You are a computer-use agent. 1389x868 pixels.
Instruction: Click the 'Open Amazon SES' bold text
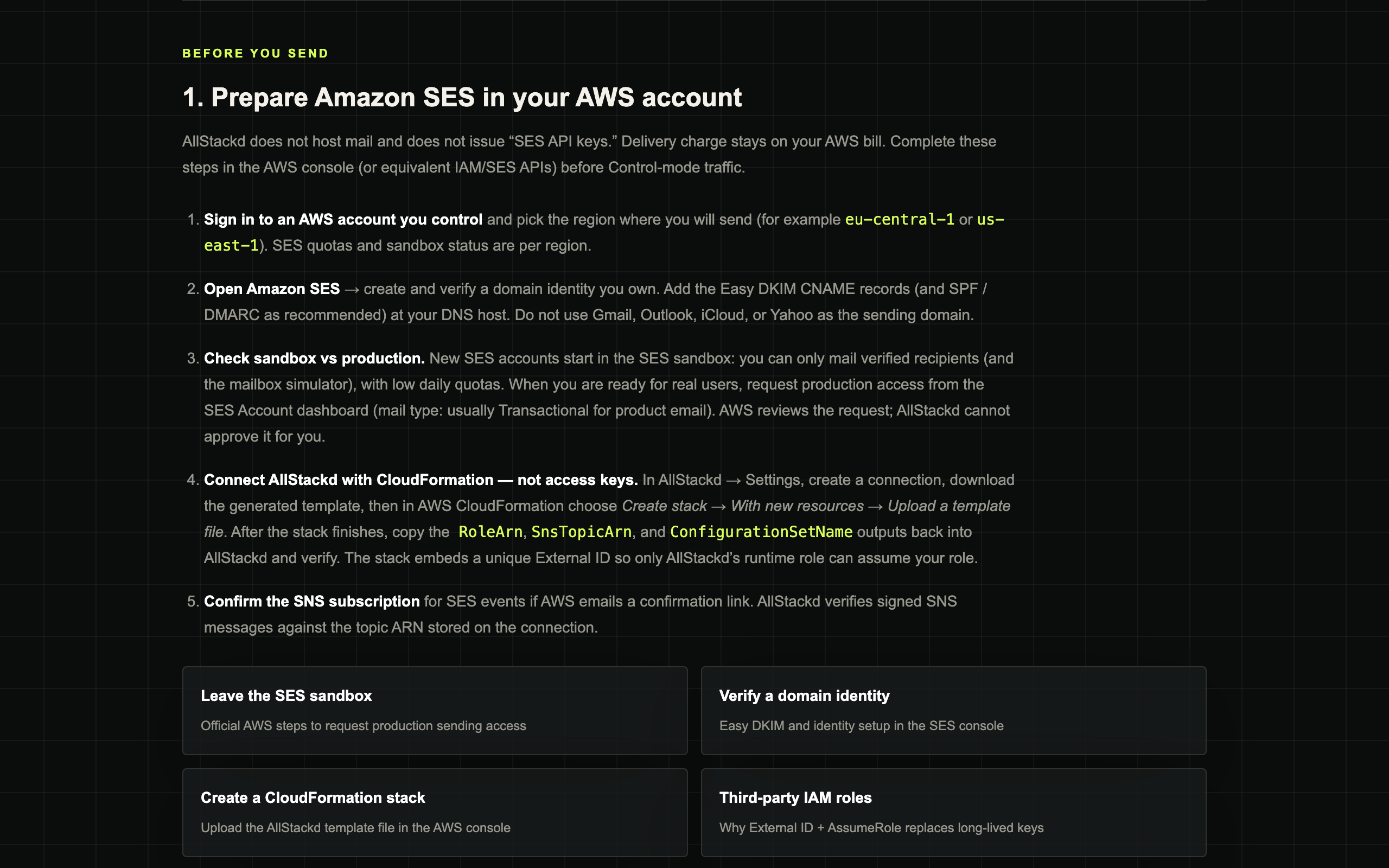[x=271, y=289]
